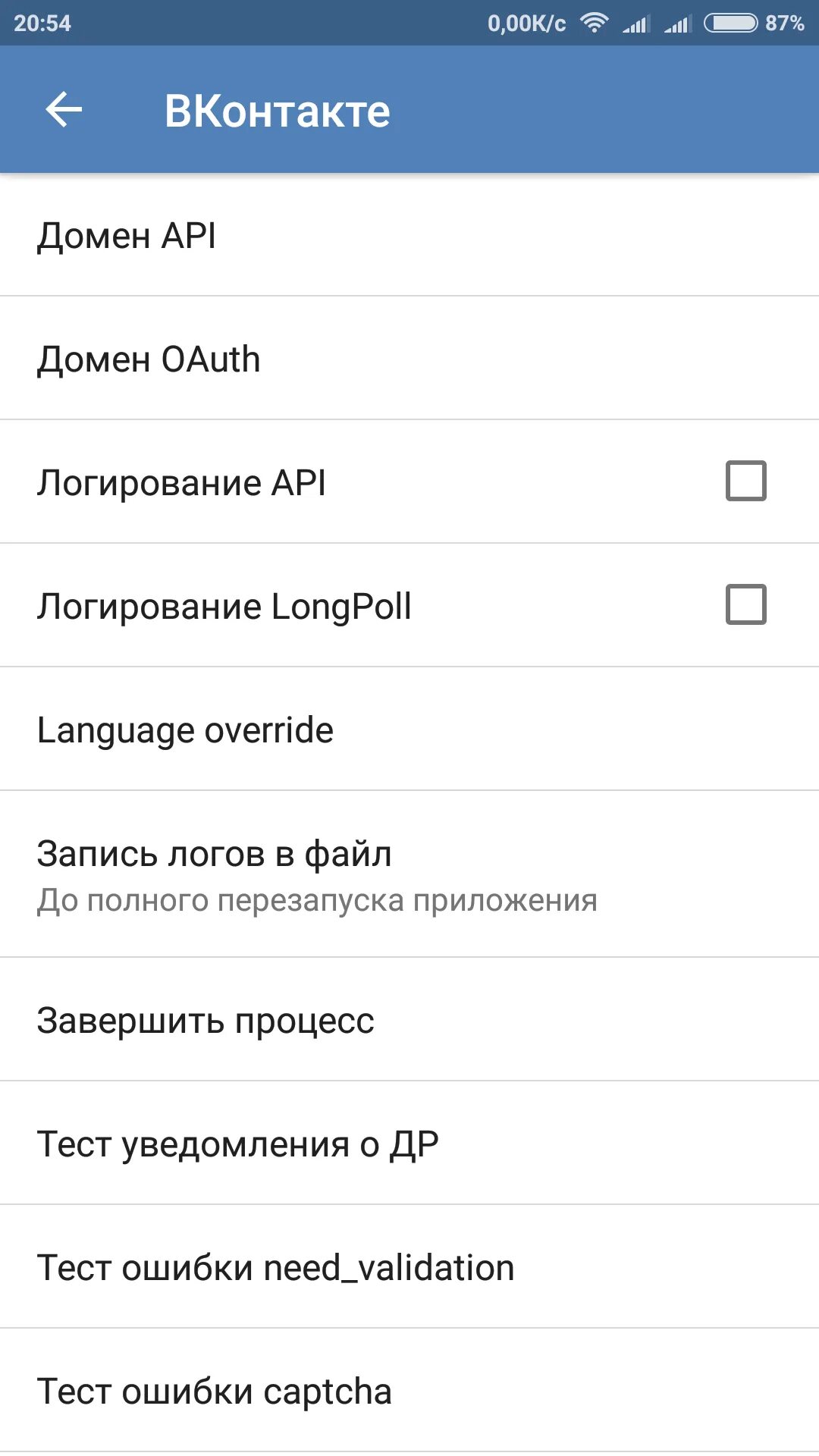Viewport: 819px width, 1456px height.
Task: Tap the network speed indicator 0,00K/c
Action: 526,23
